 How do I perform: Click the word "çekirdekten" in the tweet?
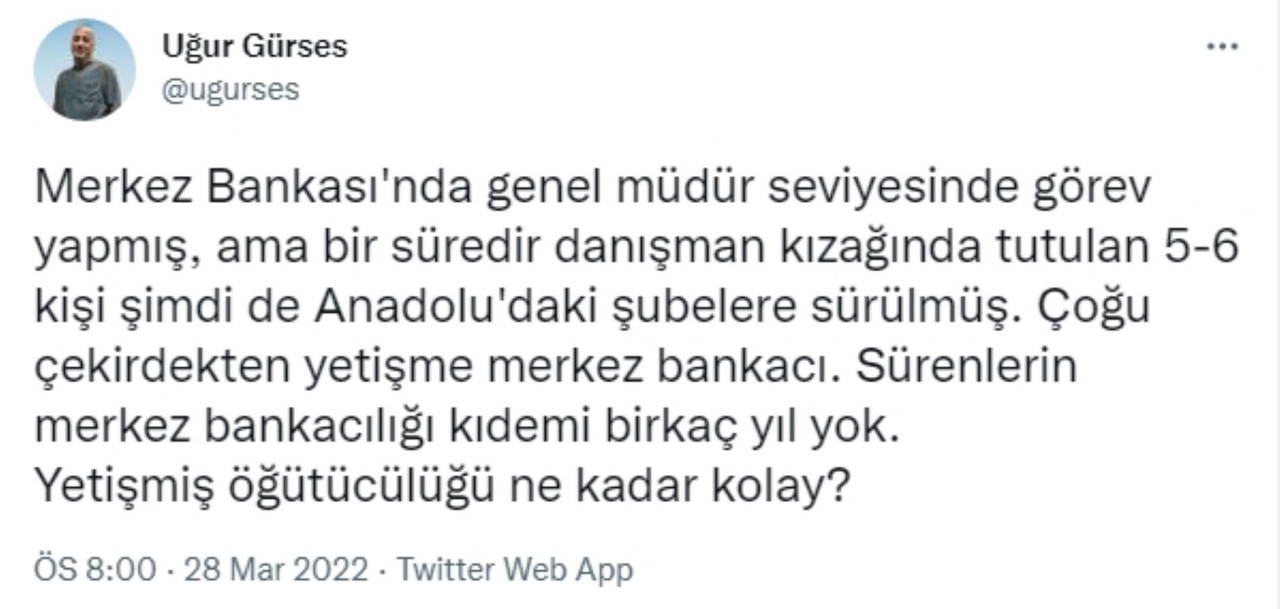pyautogui.click(x=142, y=368)
